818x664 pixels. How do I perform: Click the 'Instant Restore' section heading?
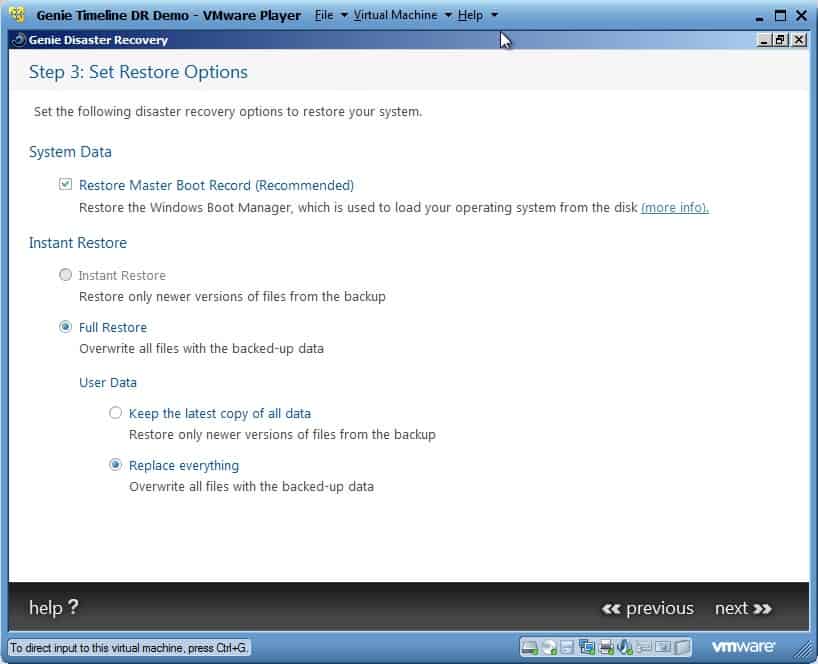(x=78, y=243)
